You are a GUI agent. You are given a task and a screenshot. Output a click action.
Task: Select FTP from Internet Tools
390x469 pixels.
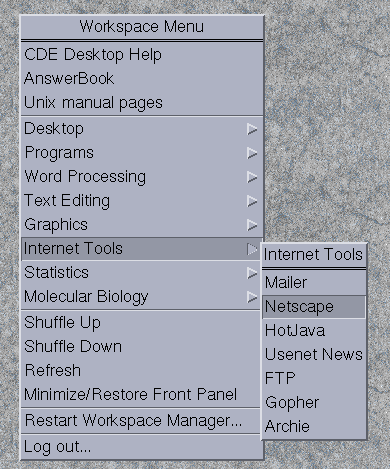coord(314,378)
